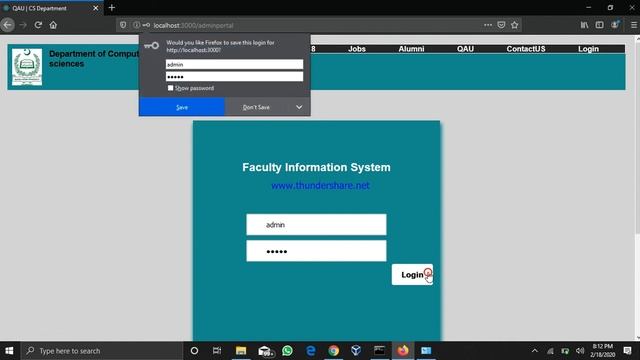640x360 pixels.
Task: Open the Jobs menu item
Action: (356, 49)
